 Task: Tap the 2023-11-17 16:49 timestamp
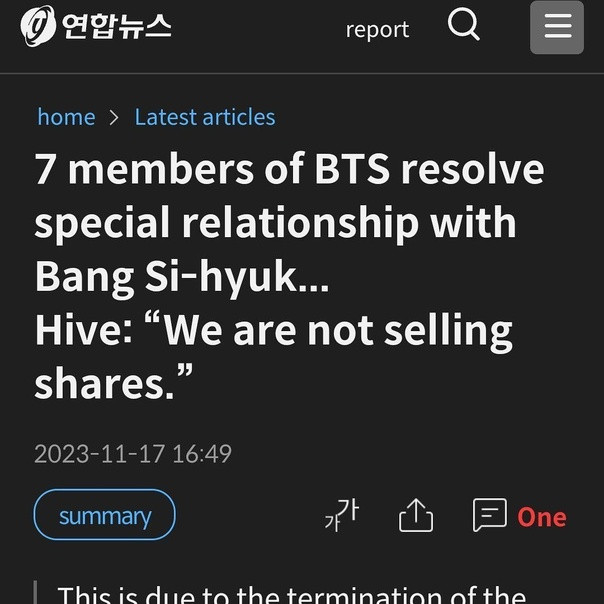(133, 453)
